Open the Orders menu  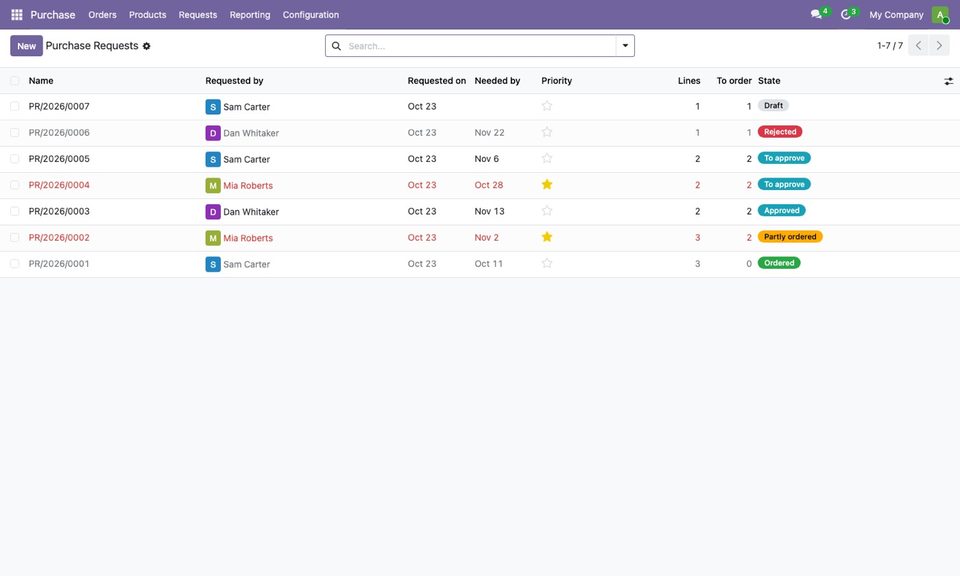(x=102, y=15)
